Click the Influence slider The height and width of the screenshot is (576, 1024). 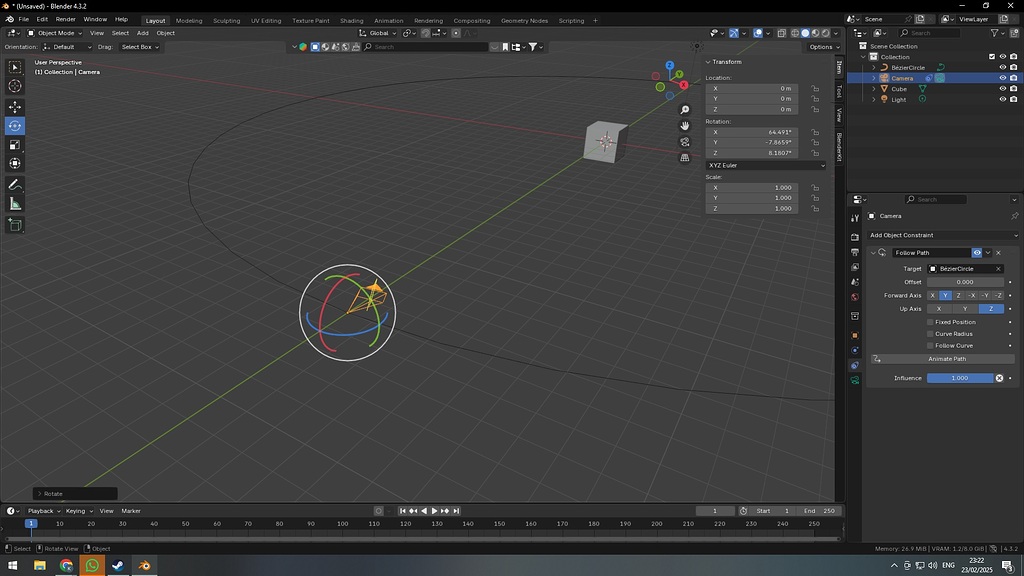960,378
